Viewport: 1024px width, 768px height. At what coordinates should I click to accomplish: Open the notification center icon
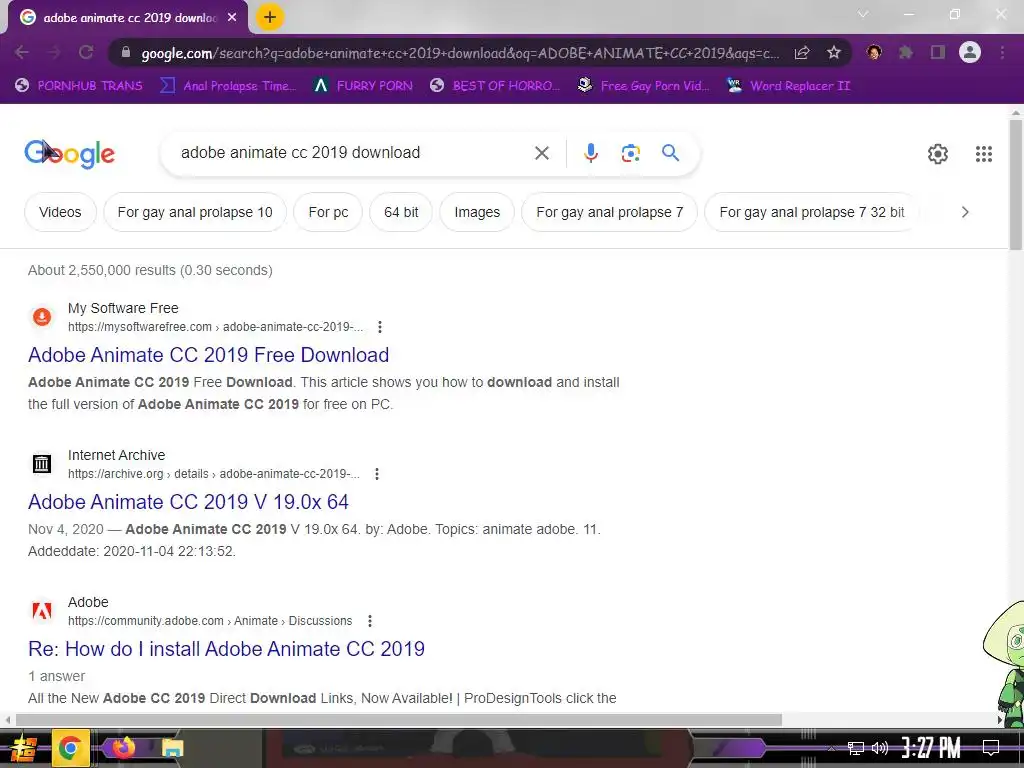[991, 748]
